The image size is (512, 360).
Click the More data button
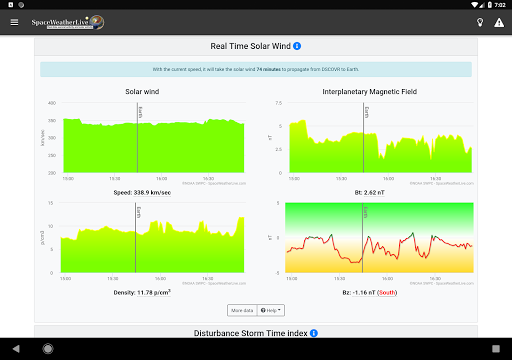tap(242, 310)
